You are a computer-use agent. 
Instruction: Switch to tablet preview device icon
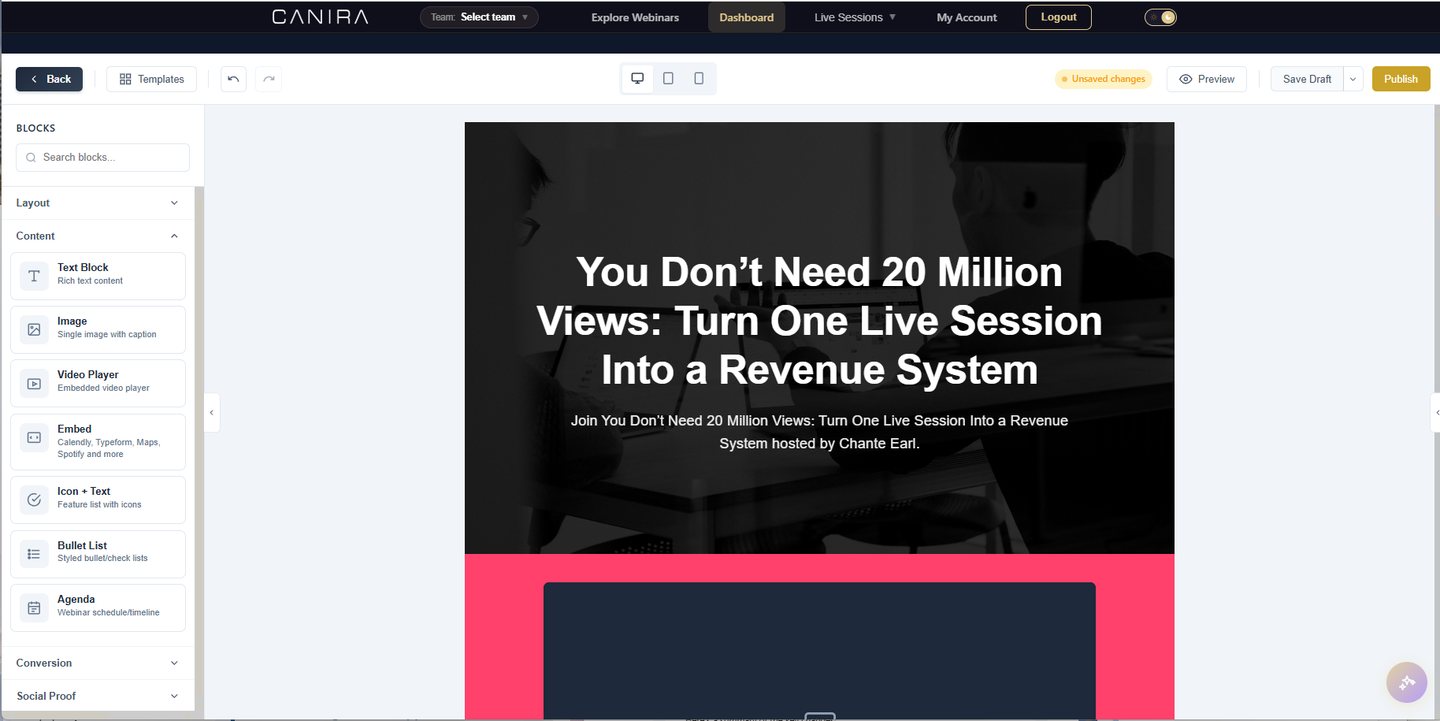668,79
